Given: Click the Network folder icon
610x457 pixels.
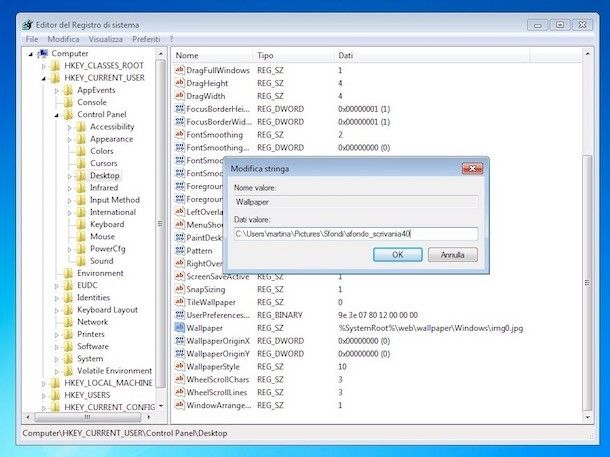Looking at the screenshot, I should [x=68, y=322].
